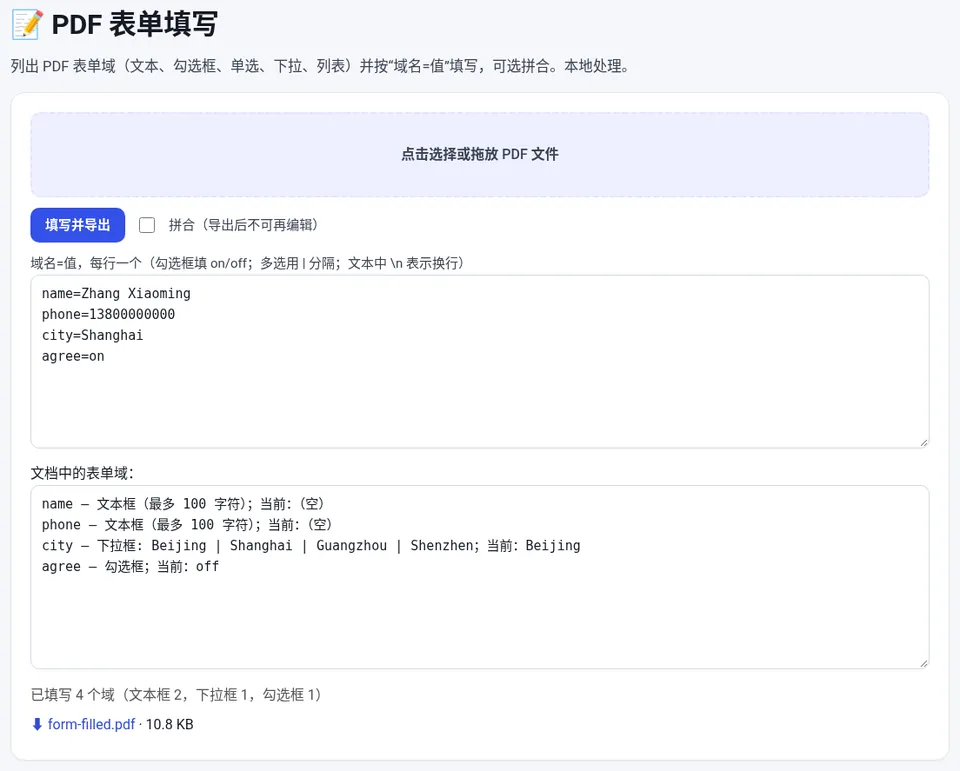Click the field-values textarea resize handle
This screenshot has height=771, width=960.
tap(924, 443)
